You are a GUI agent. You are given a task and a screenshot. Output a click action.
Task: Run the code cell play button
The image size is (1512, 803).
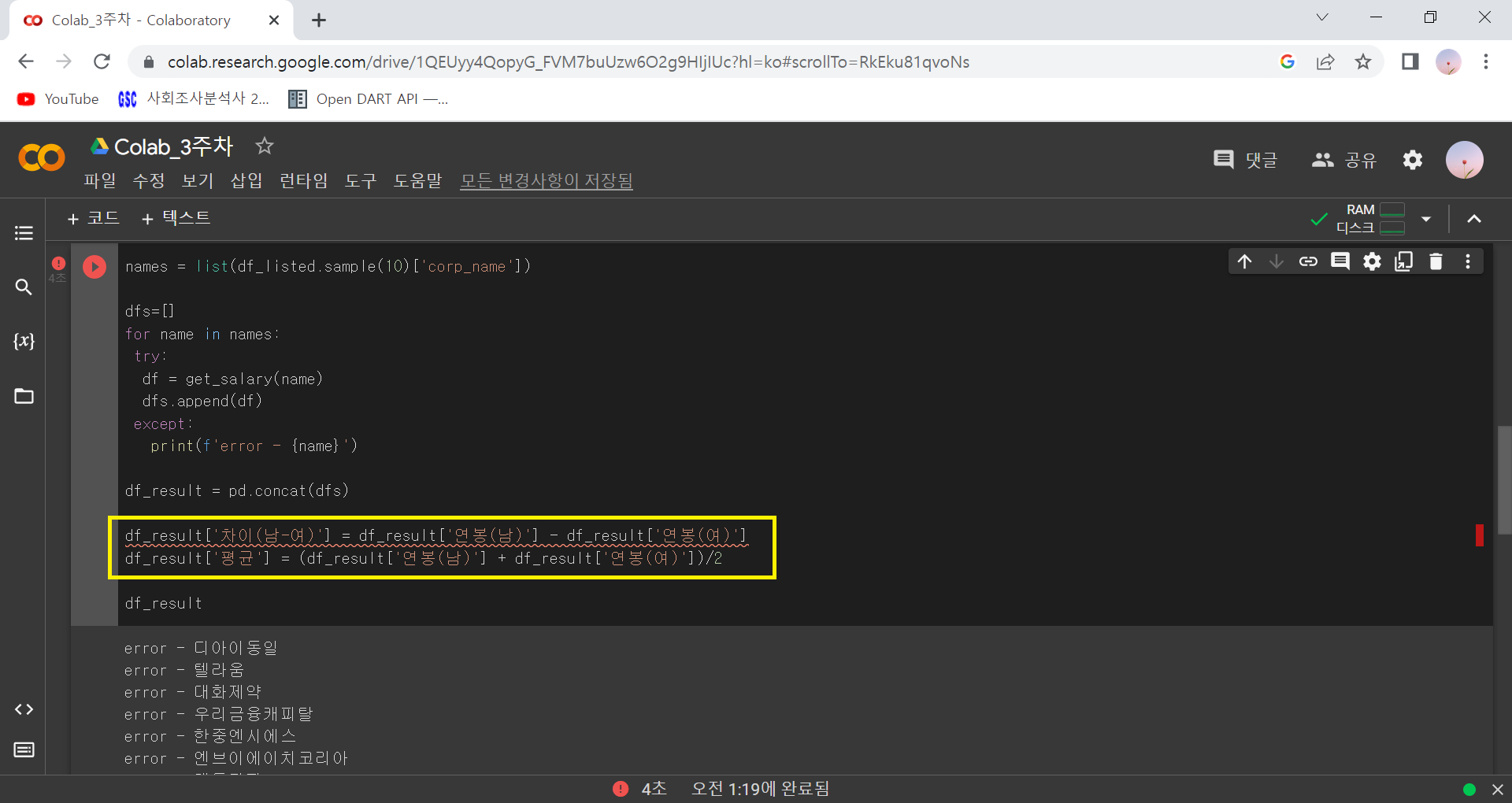click(x=94, y=267)
